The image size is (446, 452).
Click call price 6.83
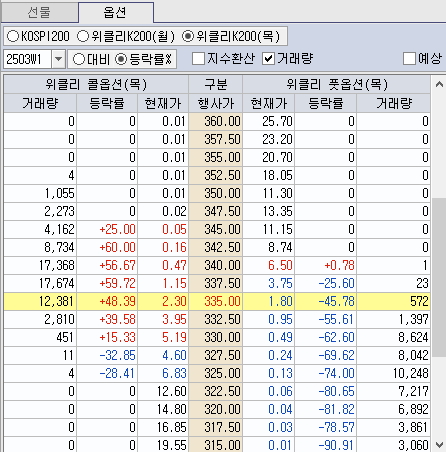163,373
